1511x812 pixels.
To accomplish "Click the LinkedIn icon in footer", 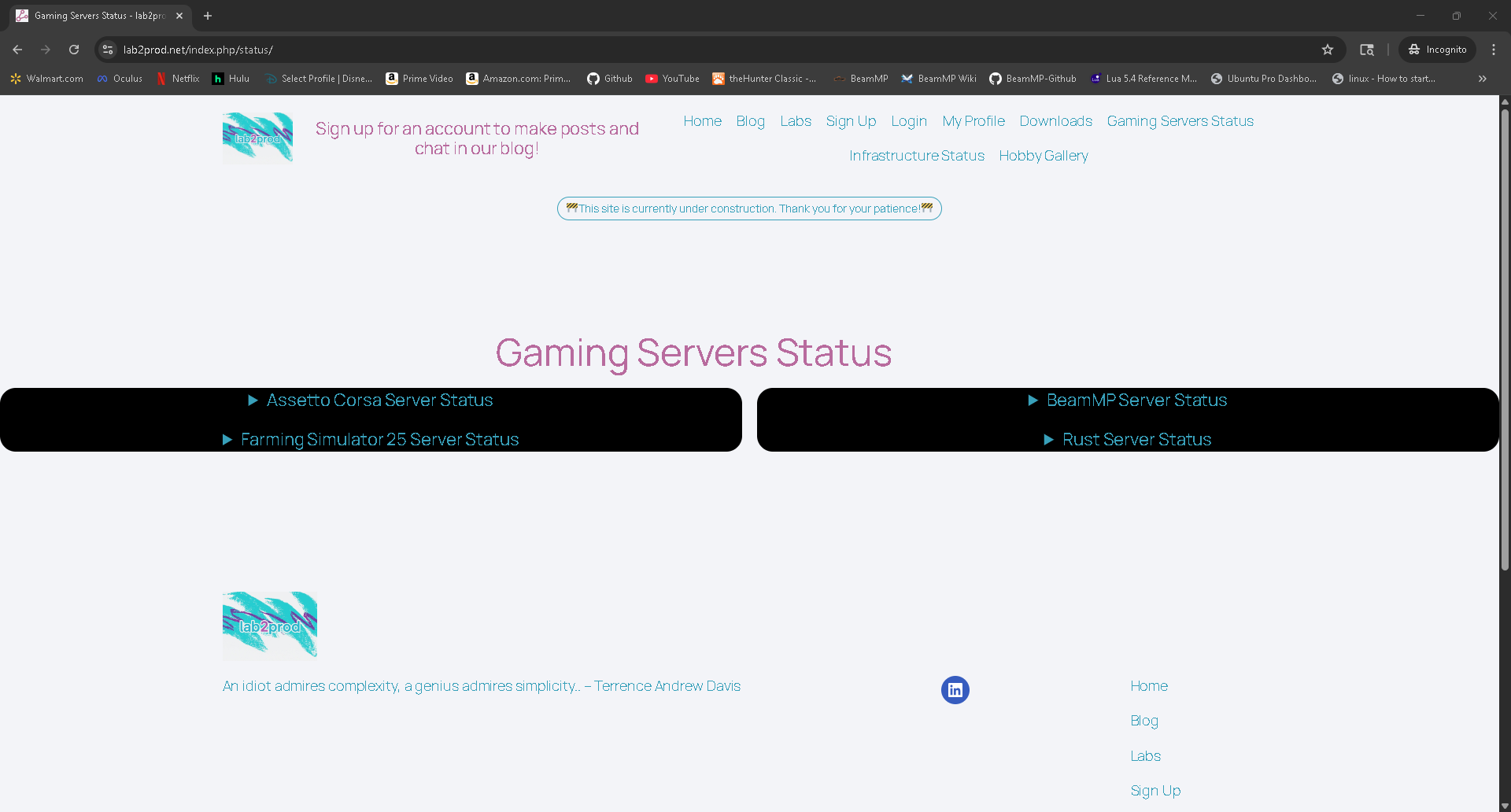I will pyautogui.click(x=955, y=690).
